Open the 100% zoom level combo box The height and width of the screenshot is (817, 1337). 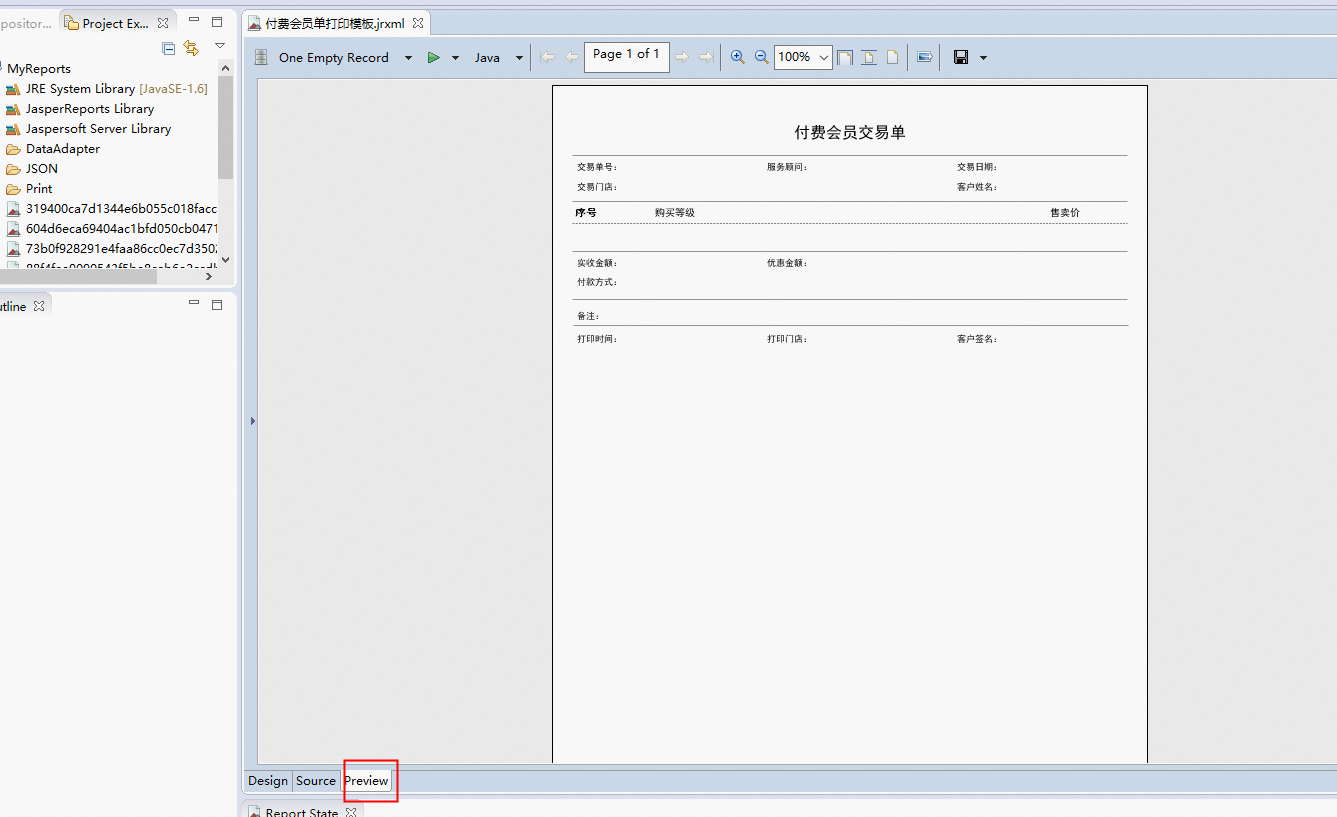pos(803,58)
